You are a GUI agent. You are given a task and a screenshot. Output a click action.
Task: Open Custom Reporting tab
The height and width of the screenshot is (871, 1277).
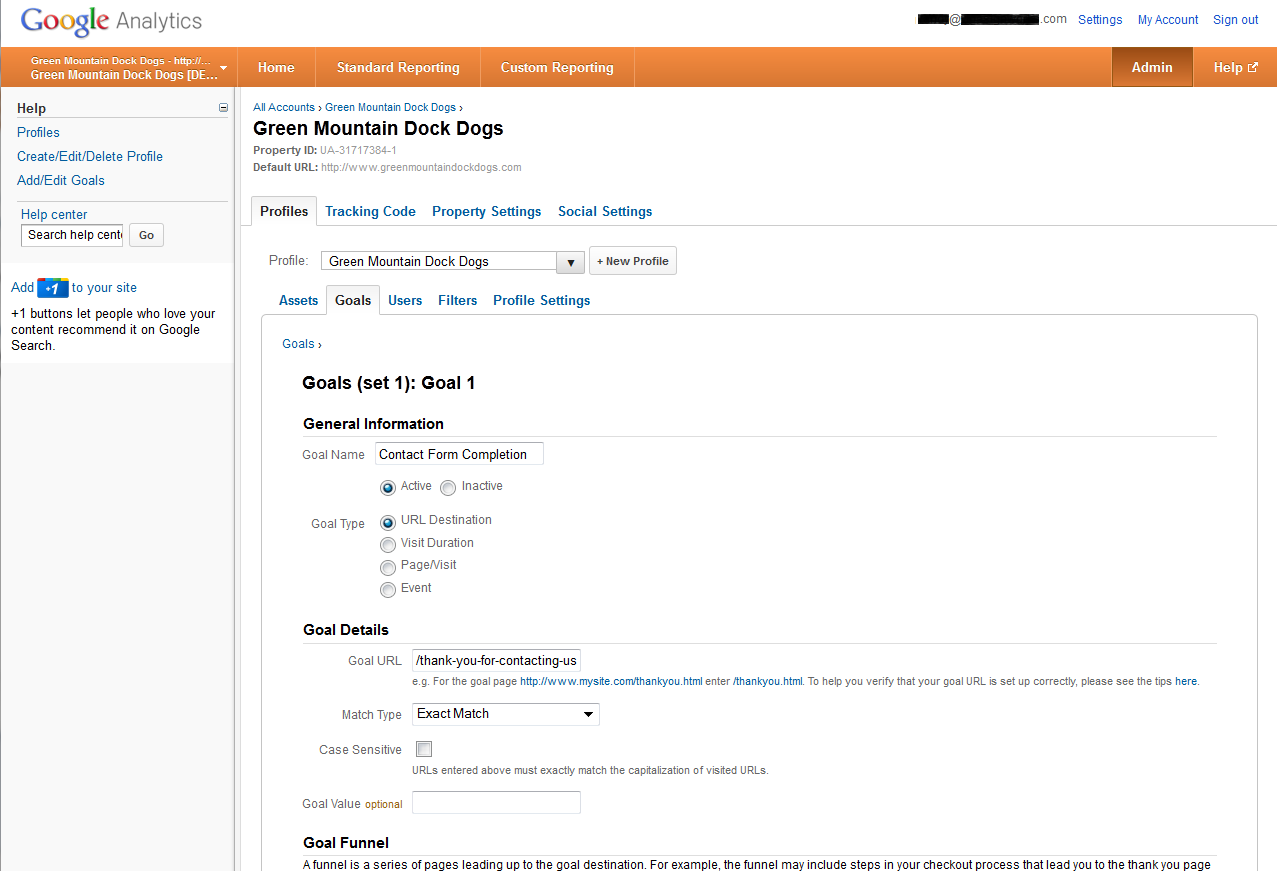(x=557, y=68)
